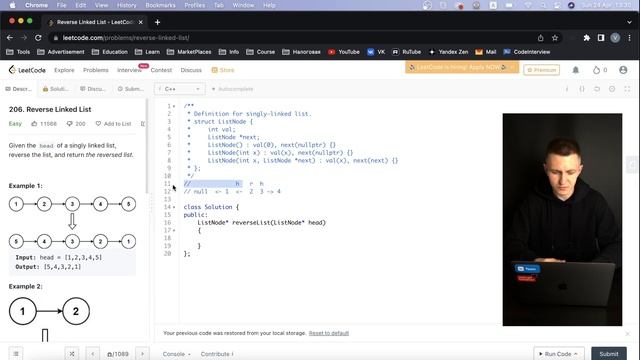
Task: Toggle editor fullscreen icon
Action: click(627, 89)
